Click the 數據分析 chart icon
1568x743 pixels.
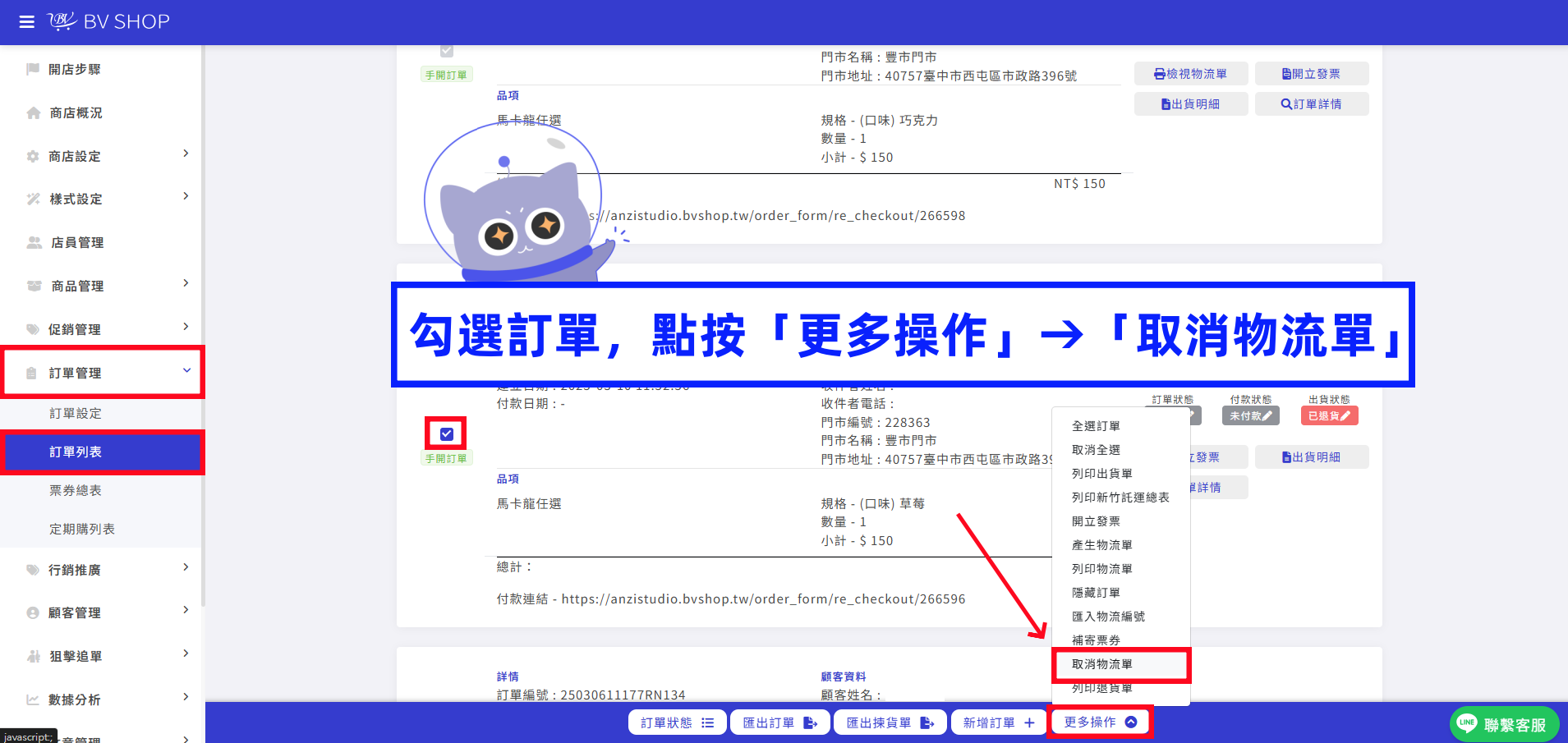pyautogui.click(x=33, y=699)
